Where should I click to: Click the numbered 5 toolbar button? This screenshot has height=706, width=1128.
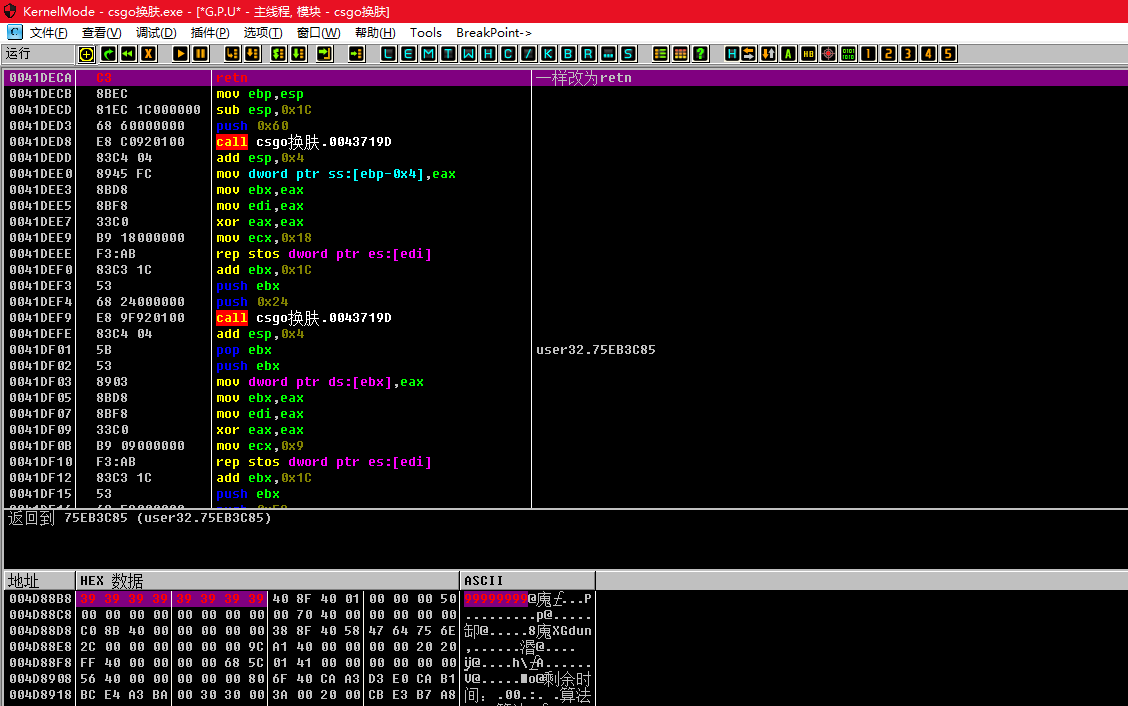pos(948,54)
